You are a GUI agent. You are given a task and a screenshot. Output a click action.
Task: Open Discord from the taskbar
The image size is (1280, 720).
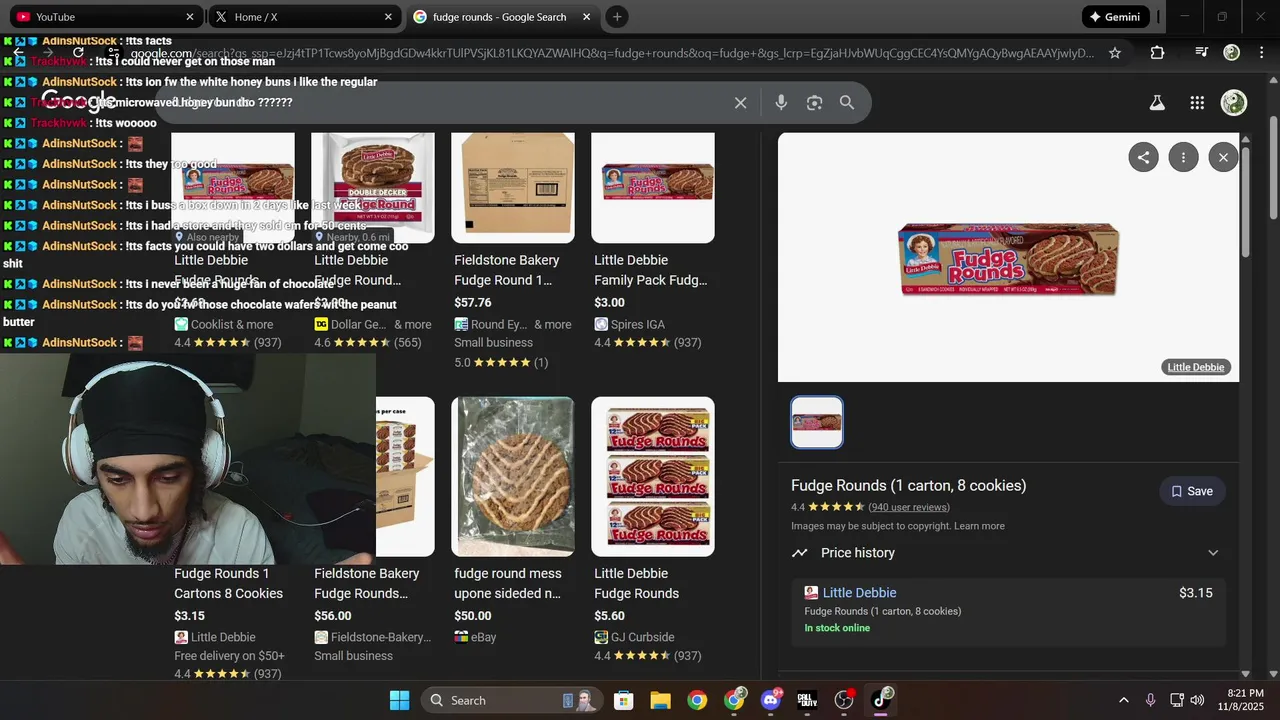(771, 700)
